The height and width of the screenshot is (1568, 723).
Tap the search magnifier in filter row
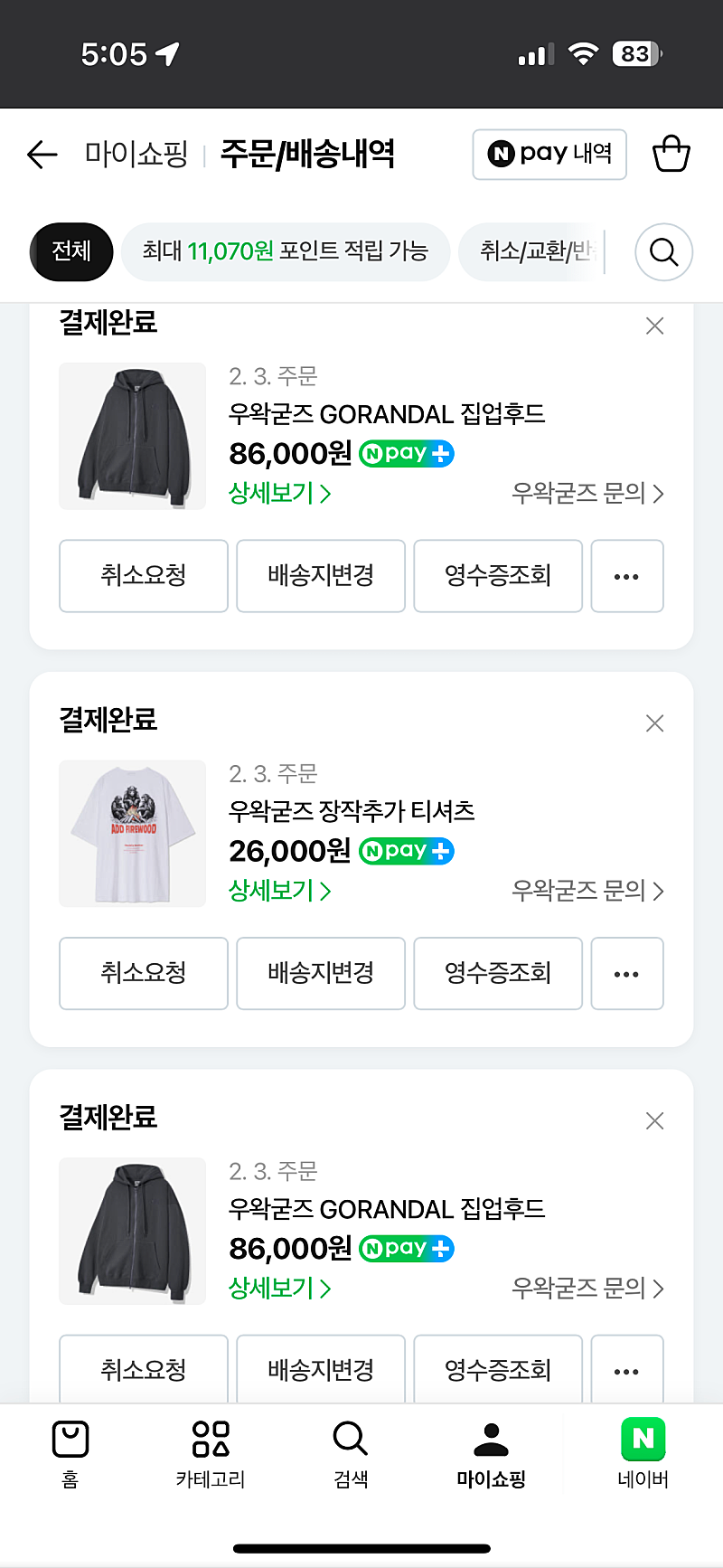663,251
